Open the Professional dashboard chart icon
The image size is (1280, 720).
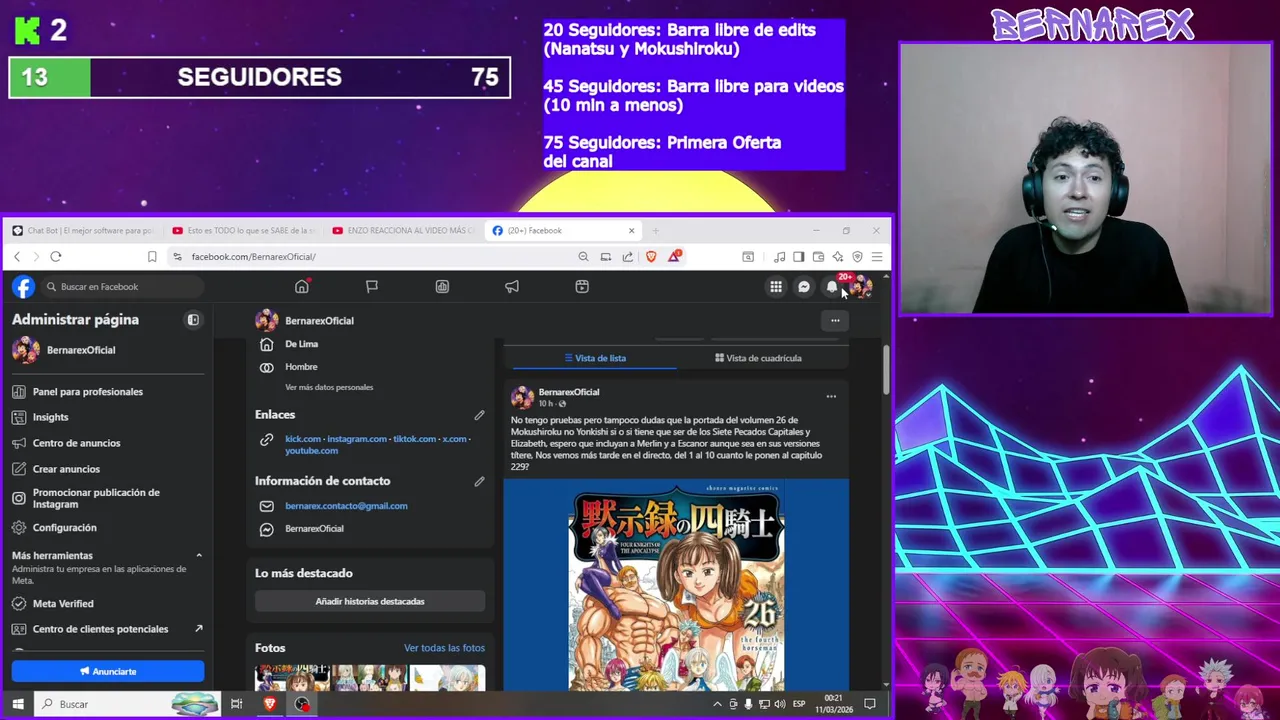tap(442, 287)
